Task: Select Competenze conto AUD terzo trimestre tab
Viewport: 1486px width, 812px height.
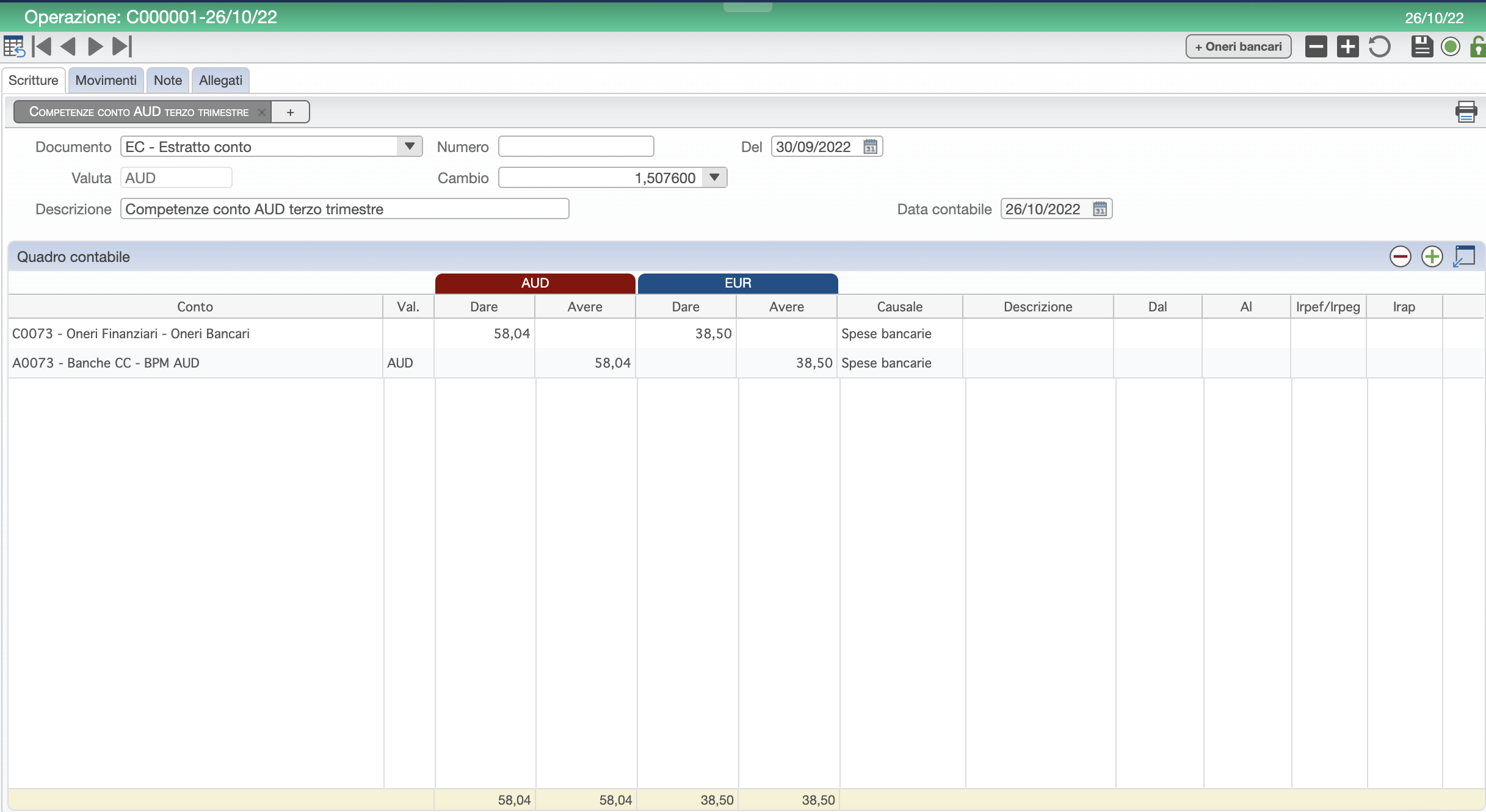Action: (x=139, y=112)
